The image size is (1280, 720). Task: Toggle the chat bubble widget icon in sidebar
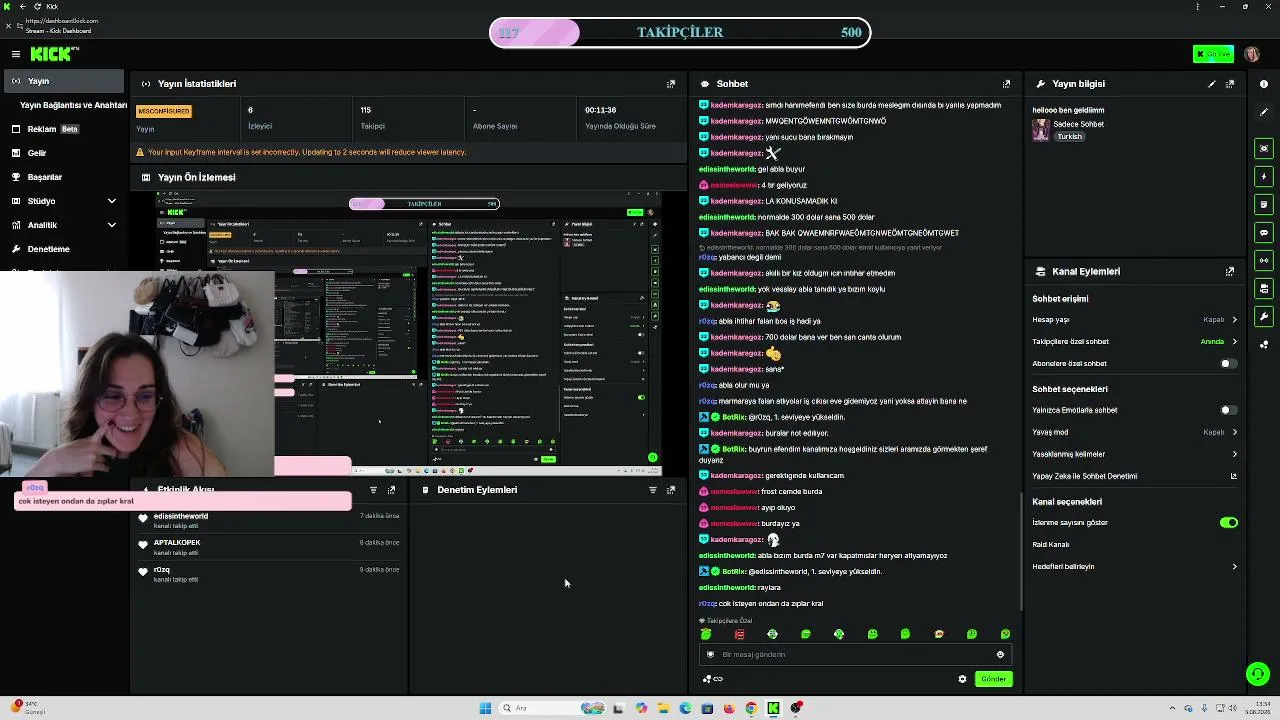pos(1264,233)
